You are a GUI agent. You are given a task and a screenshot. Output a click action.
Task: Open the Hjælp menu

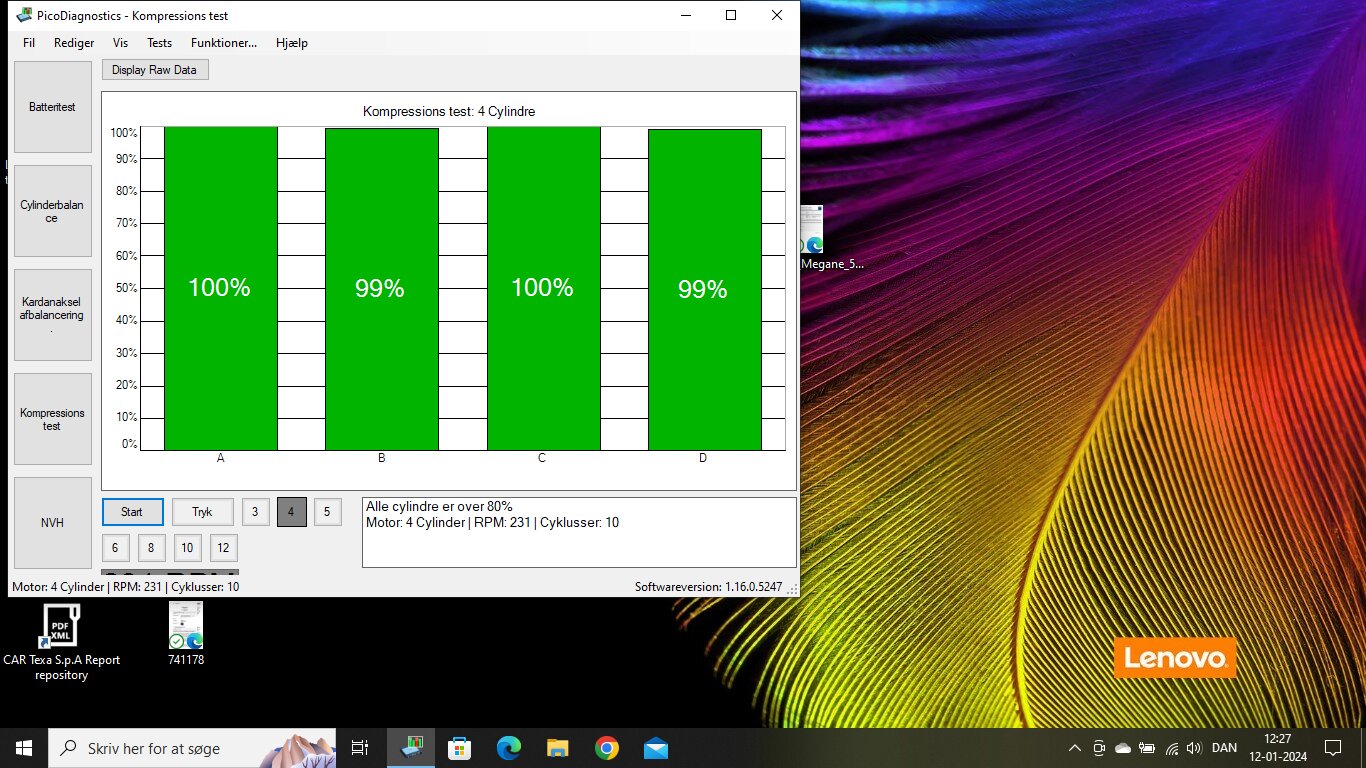tap(292, 43)
